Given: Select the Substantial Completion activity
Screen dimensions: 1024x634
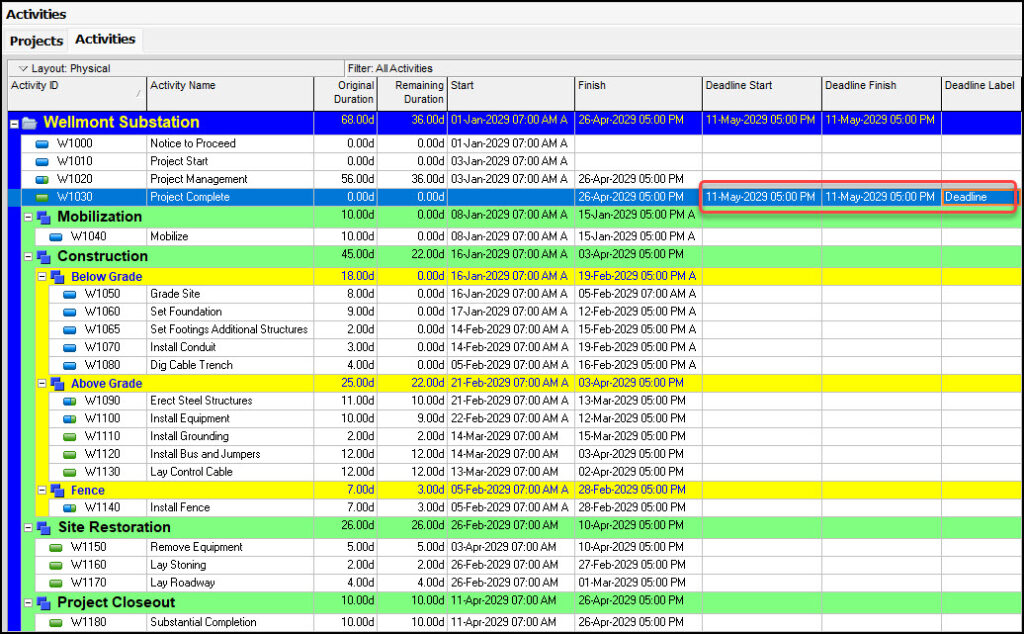Looking at the screenshot, I should coord(203,622).
